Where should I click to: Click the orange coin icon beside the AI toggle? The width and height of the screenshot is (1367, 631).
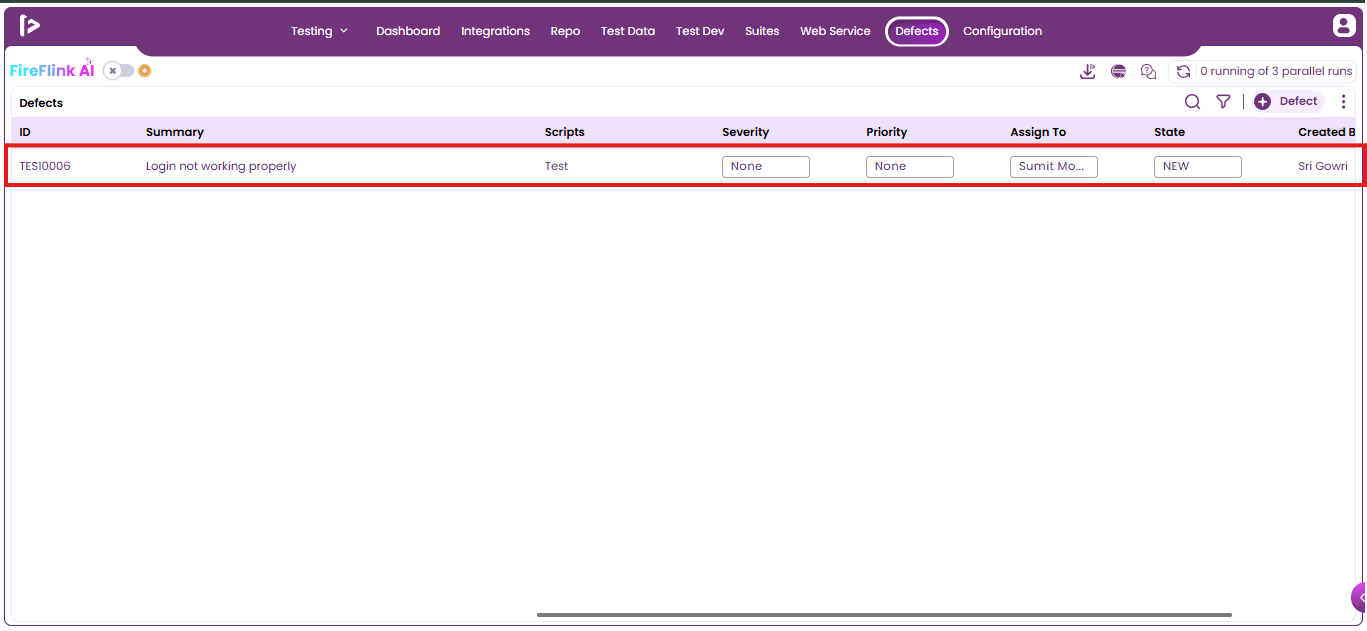(x=145, y=71)
